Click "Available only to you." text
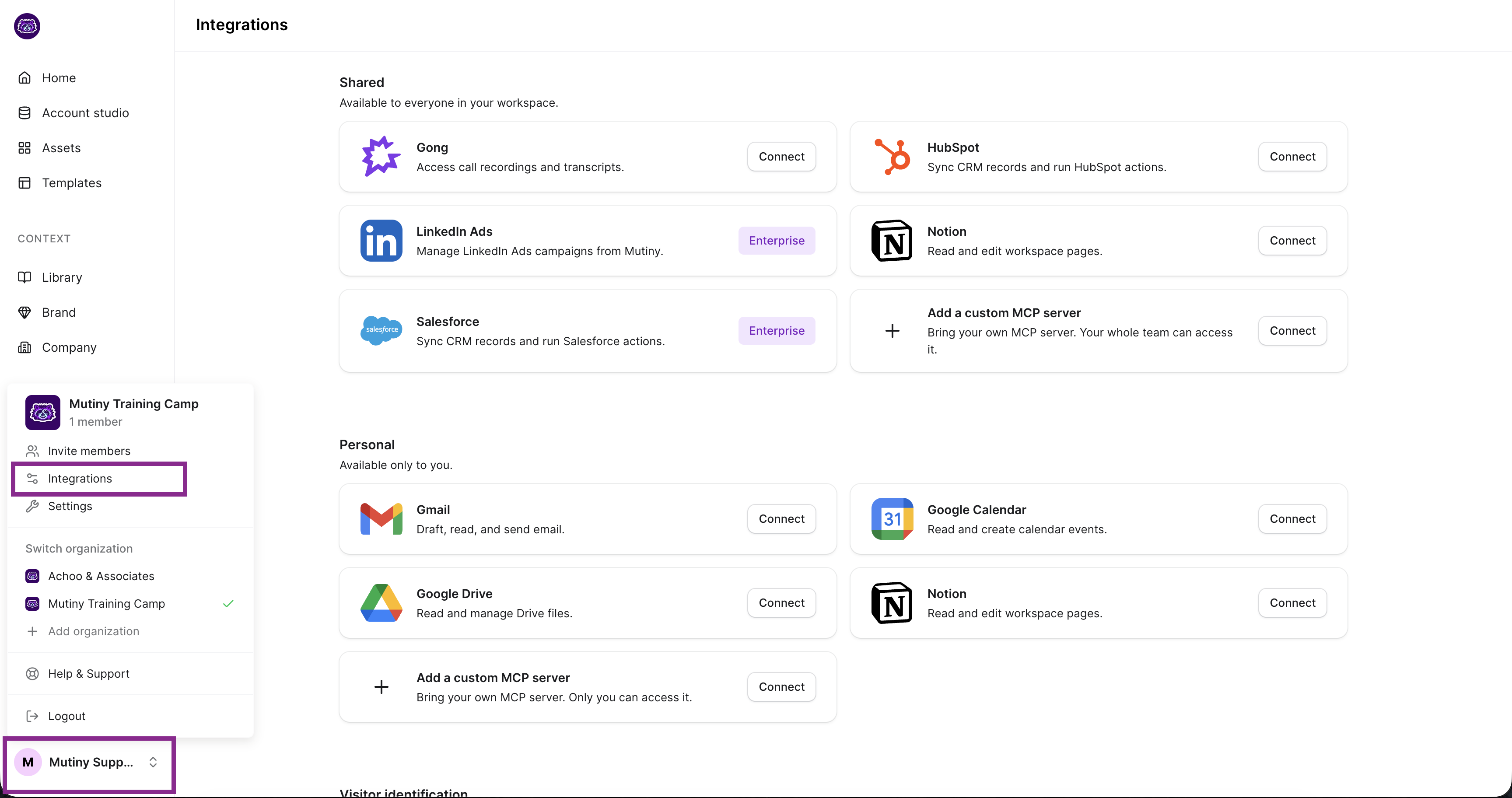Image resolution: width=1512 pixels, height=798 pixels. (395, 465)
